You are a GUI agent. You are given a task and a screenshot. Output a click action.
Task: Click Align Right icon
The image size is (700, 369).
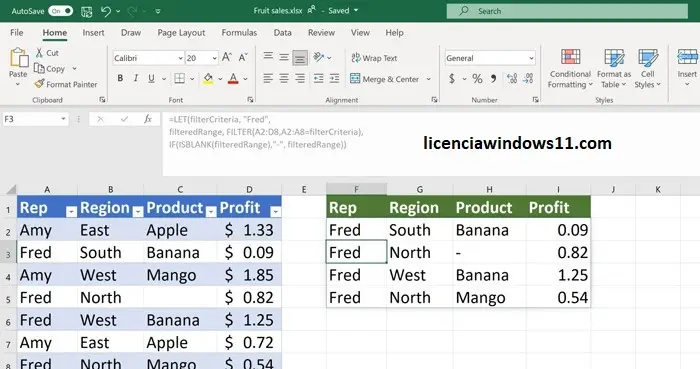click(300, 79)
